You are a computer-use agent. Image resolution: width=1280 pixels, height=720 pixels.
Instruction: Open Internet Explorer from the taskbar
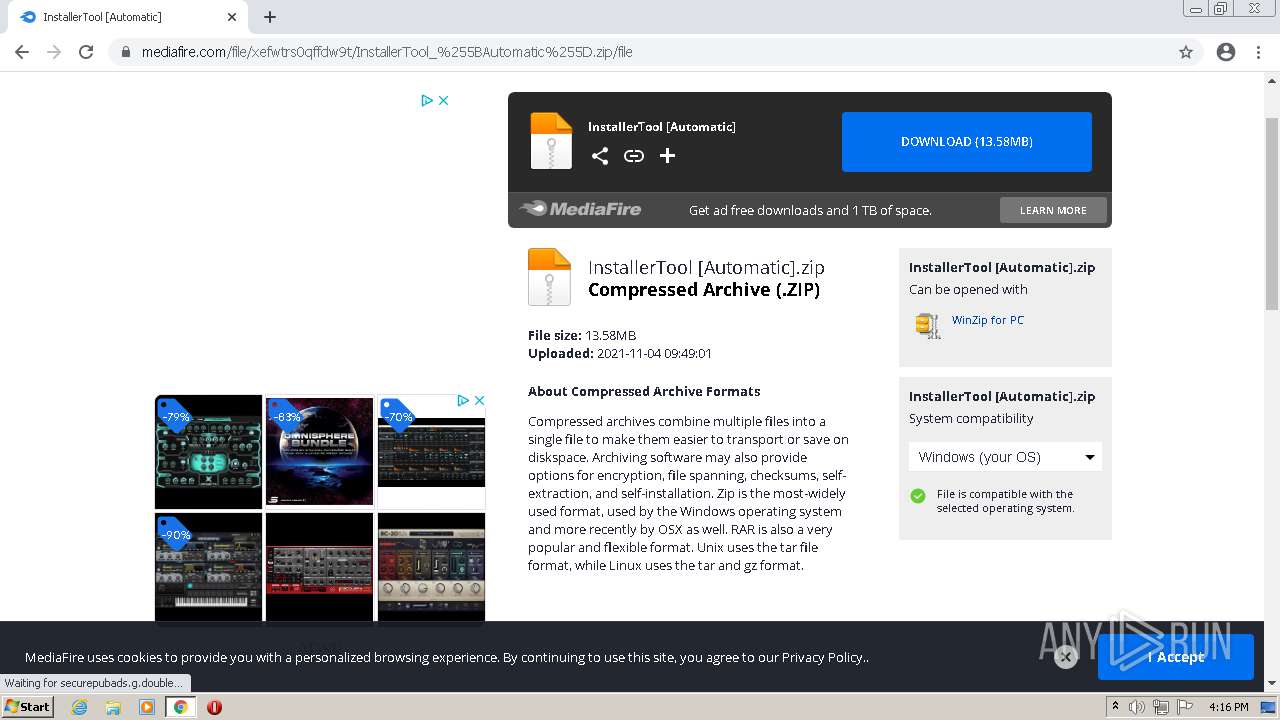[80, 707]
